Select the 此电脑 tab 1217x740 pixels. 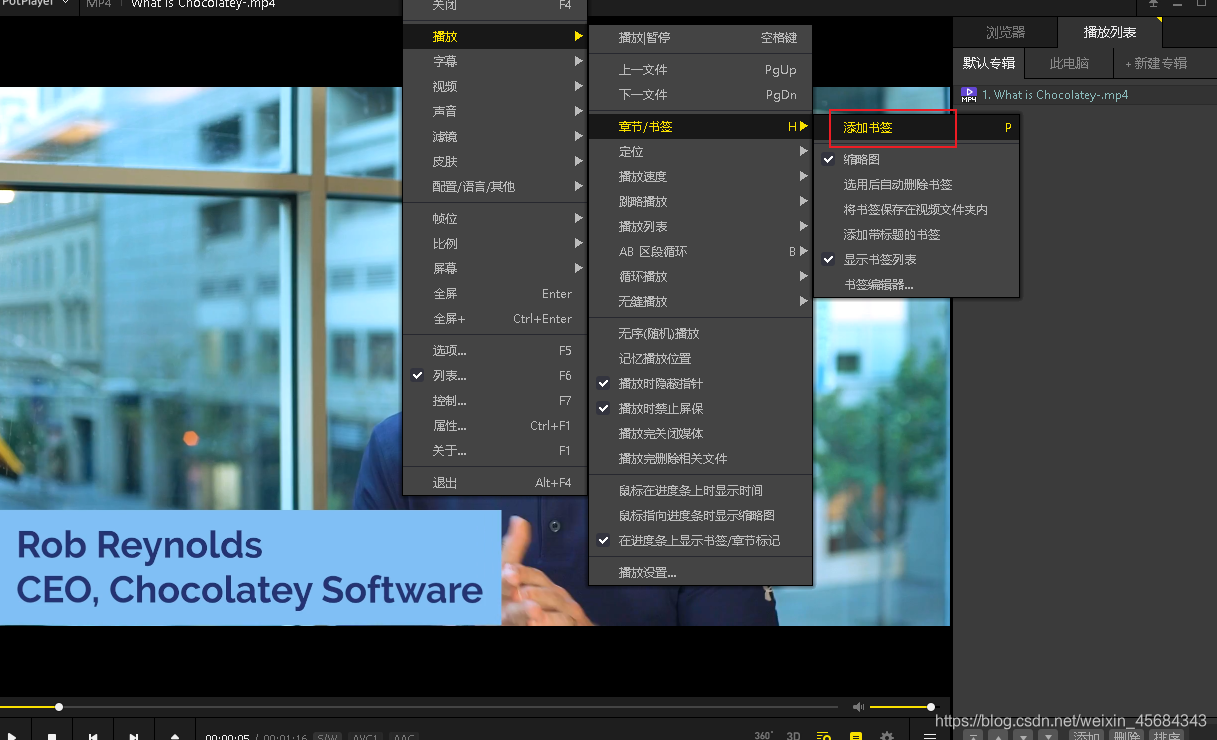point(1069,63)
